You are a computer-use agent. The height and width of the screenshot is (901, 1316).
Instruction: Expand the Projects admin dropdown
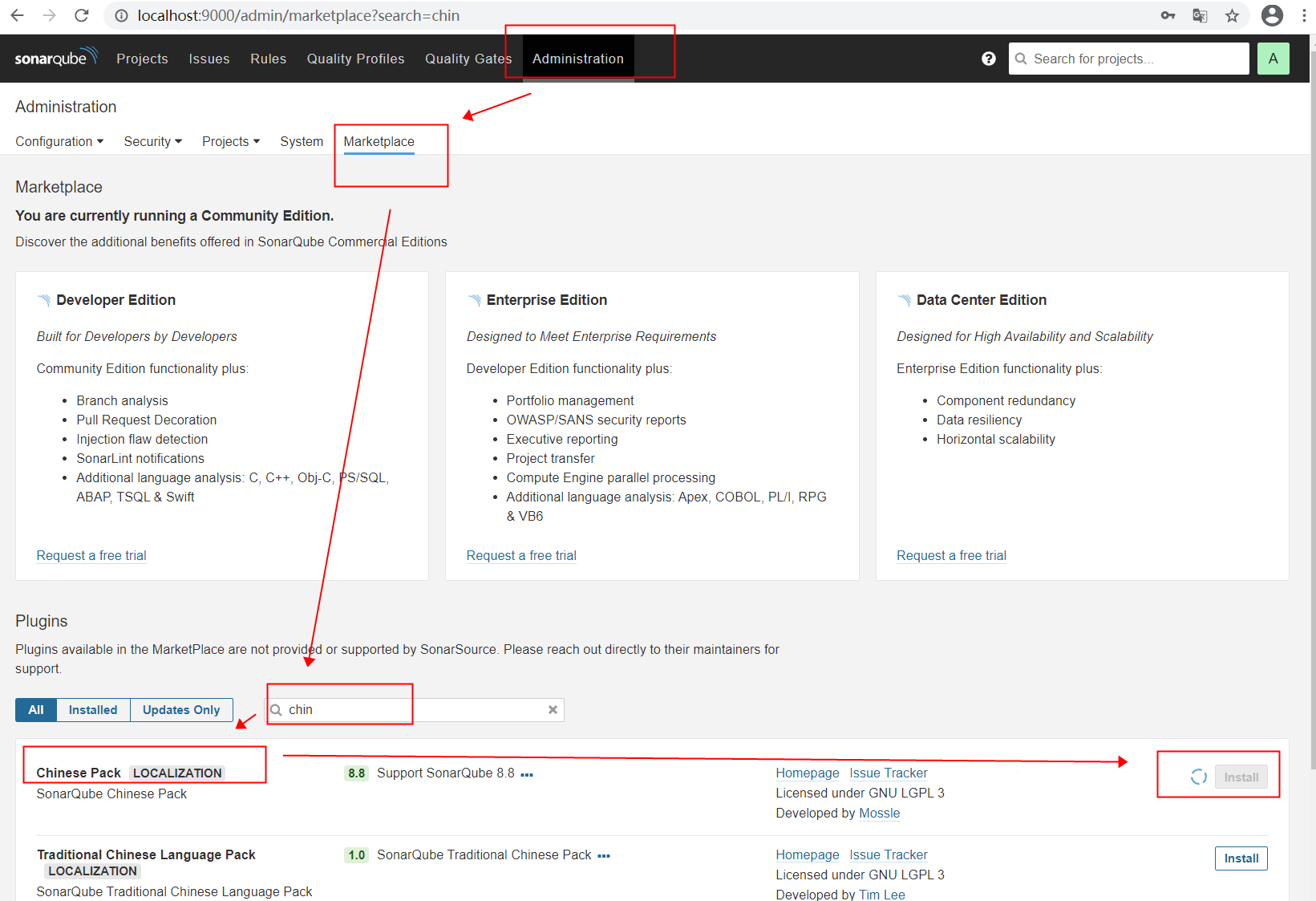(231, 141)
